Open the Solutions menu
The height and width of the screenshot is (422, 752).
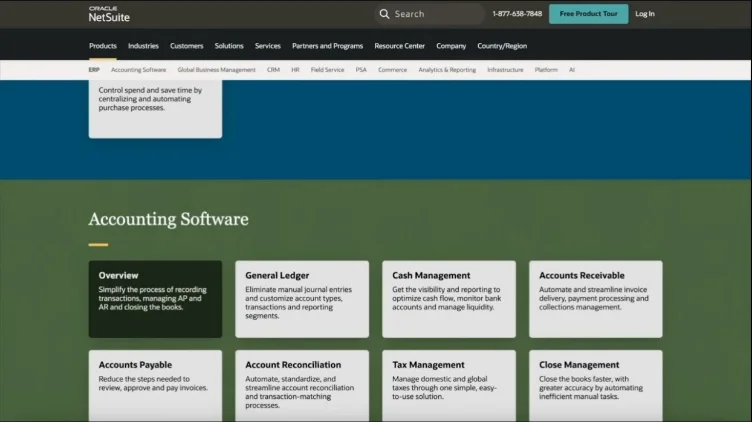pyautogui.click(x=229, y=46)
